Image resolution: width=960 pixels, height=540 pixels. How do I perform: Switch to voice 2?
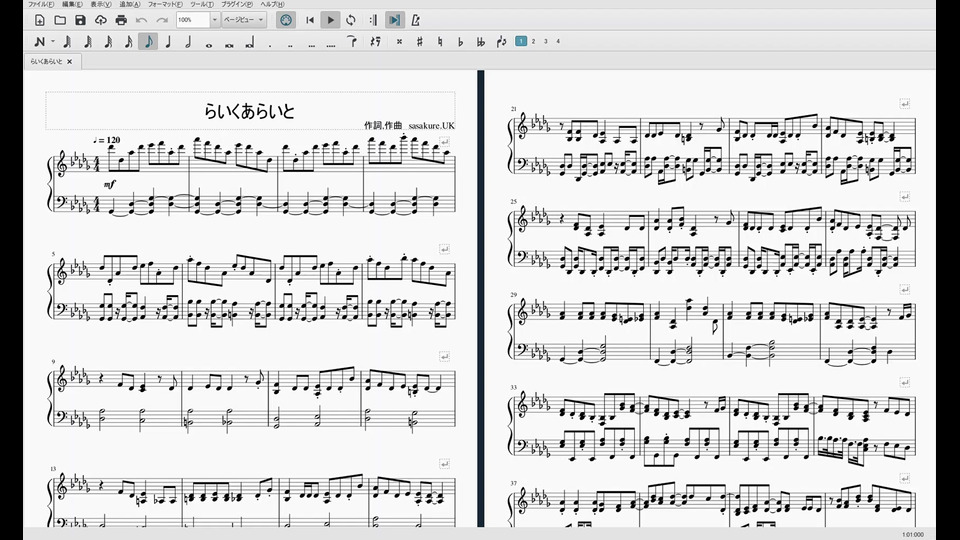(533, 41)
